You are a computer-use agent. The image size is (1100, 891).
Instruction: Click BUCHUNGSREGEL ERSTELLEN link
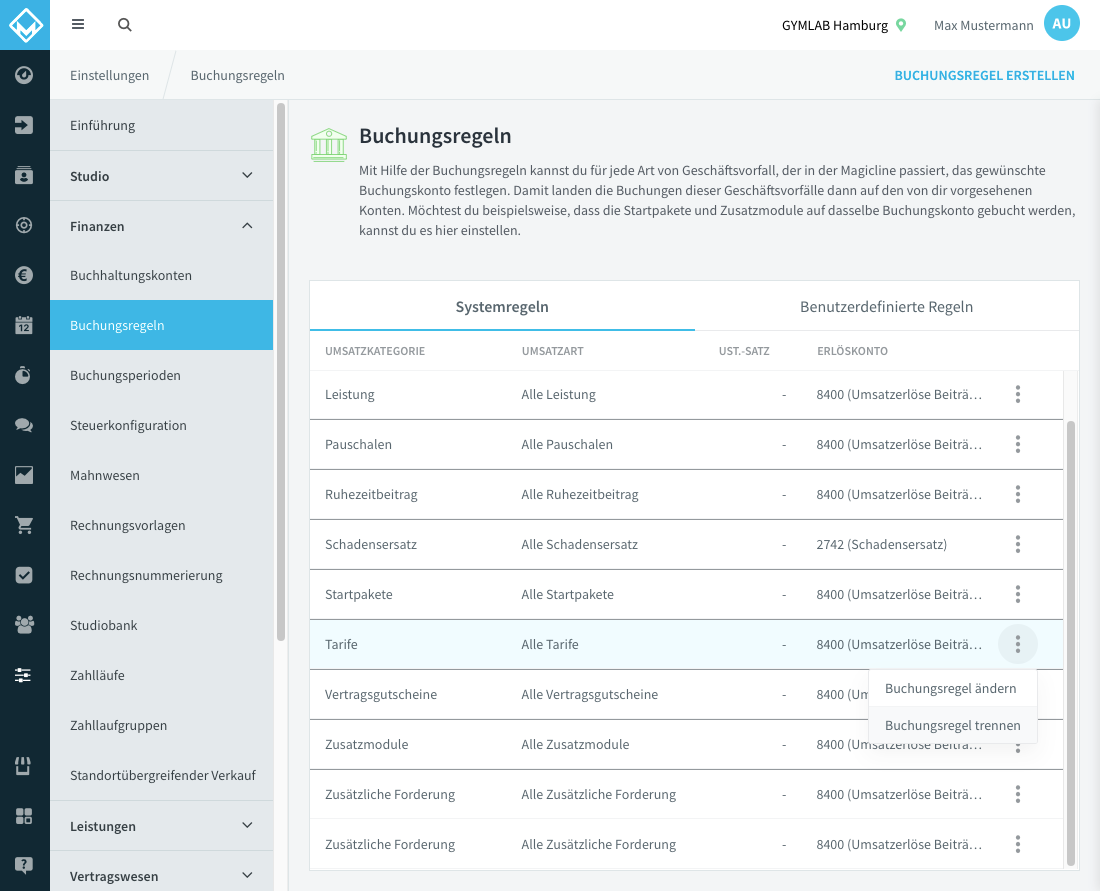(984, 75)
